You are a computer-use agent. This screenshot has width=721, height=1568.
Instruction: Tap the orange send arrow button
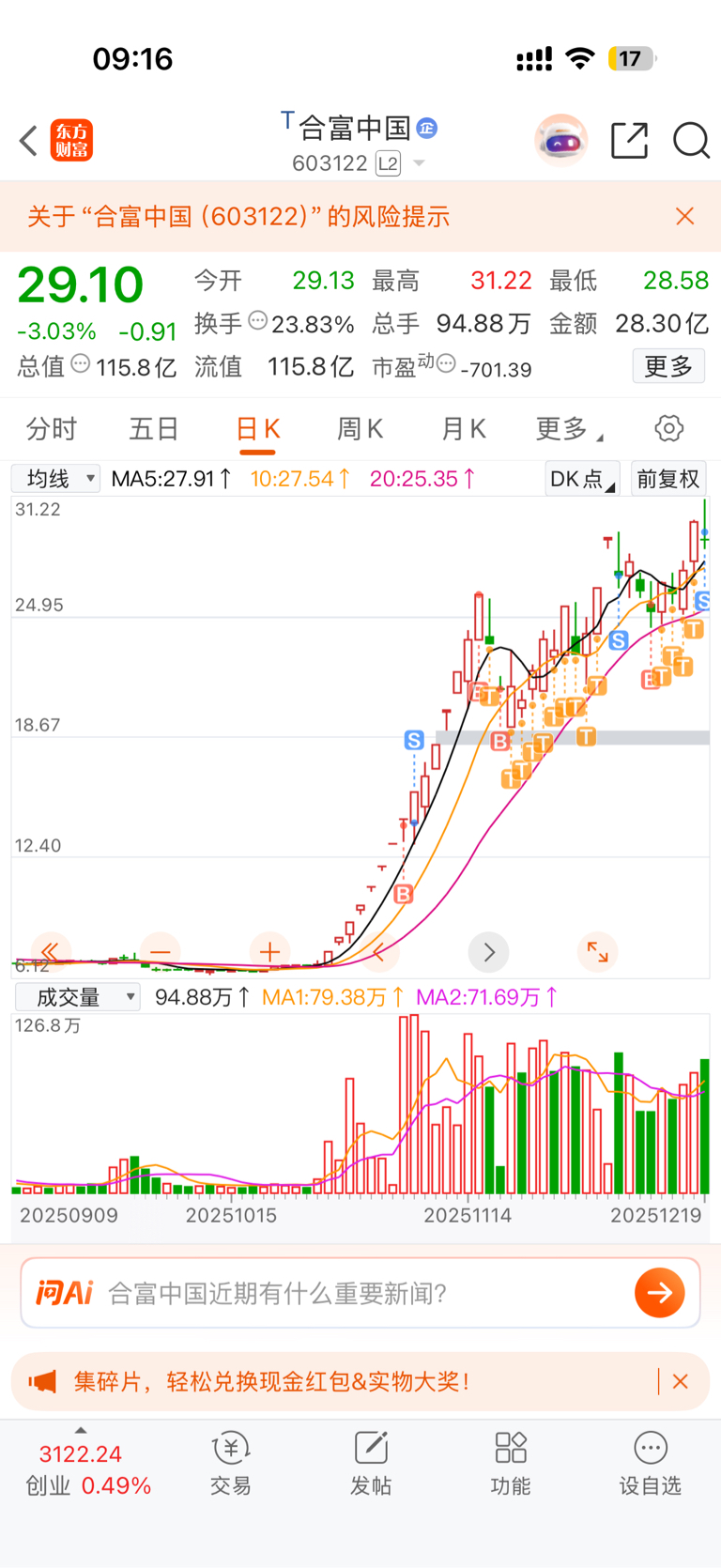pos(660,1293)
